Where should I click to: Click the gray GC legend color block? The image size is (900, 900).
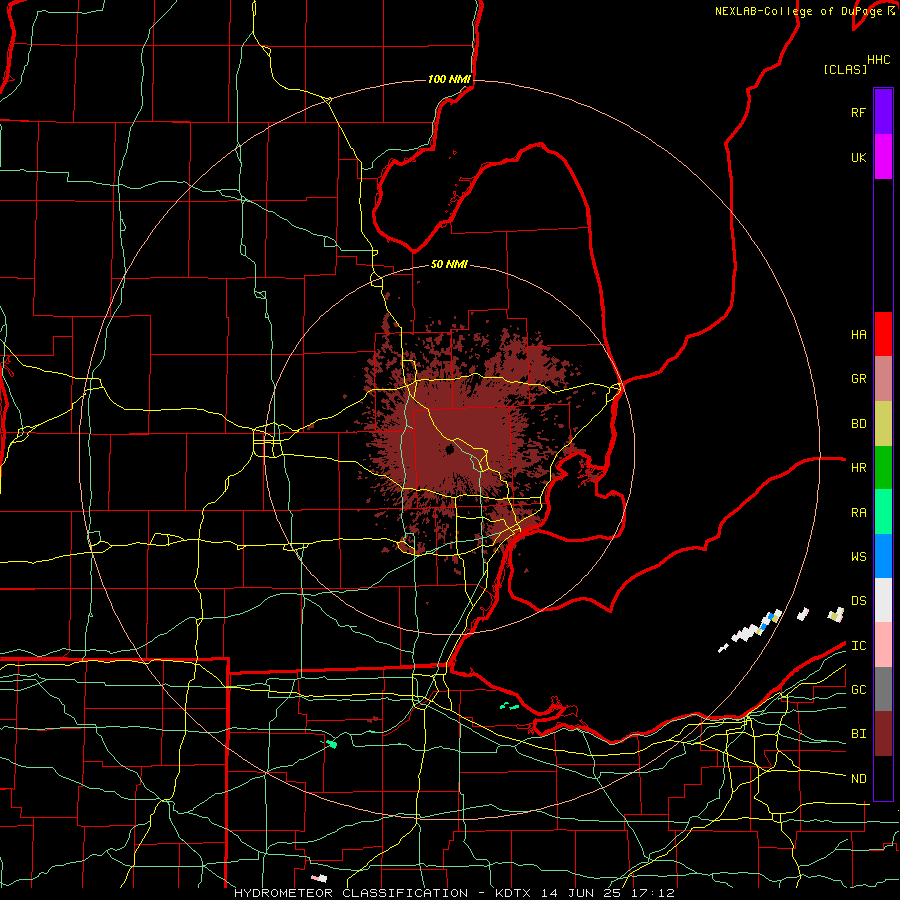(883, 689)
